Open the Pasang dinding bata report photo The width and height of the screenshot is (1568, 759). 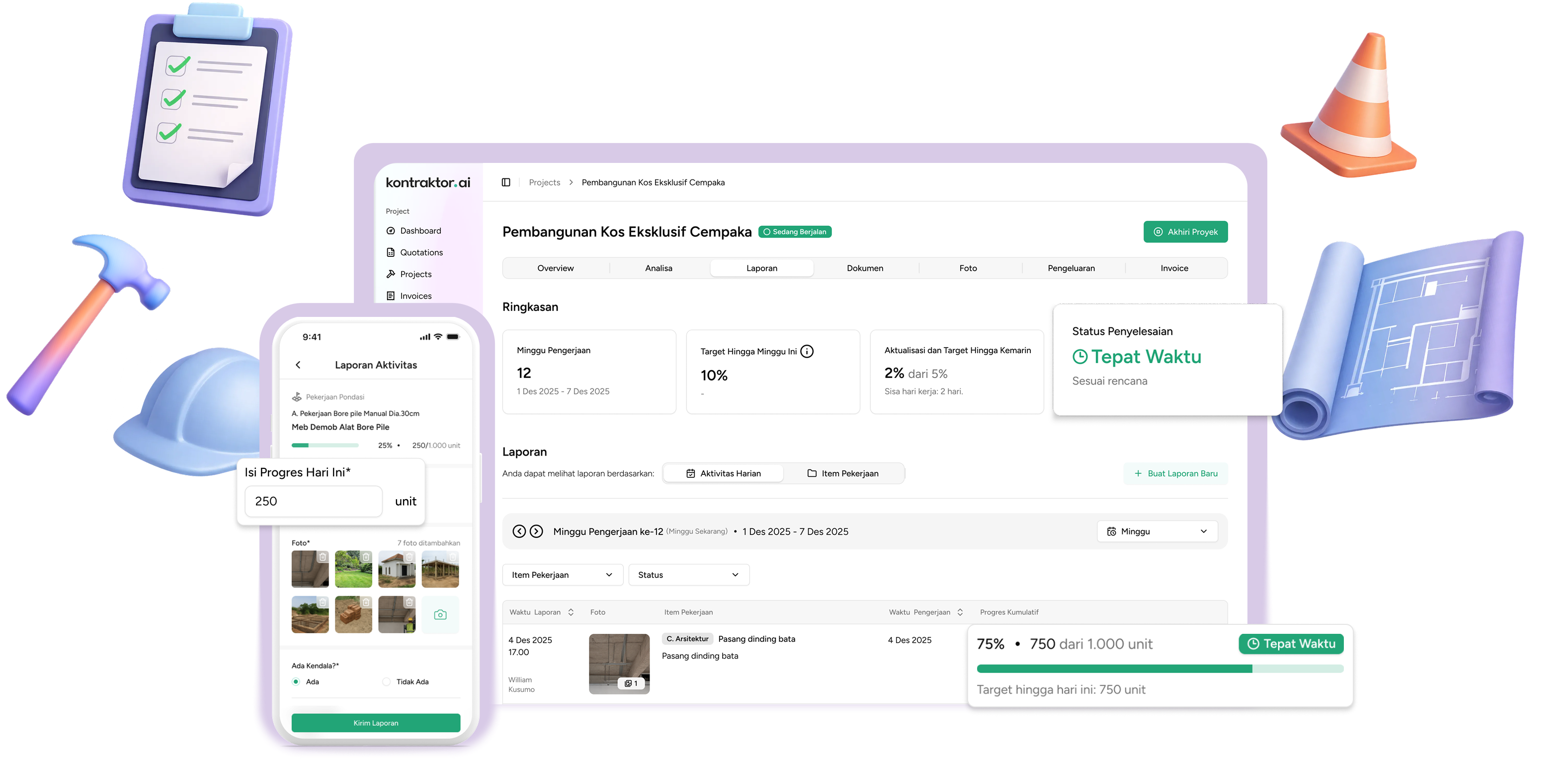point(619,664)
